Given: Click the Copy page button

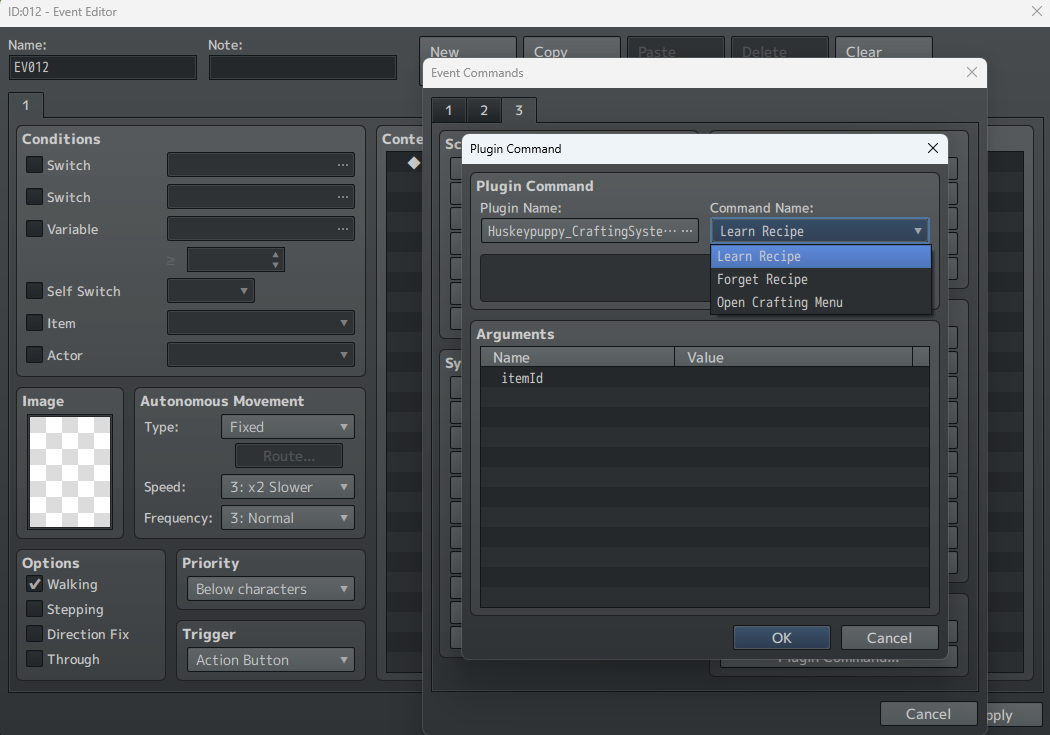Looking at the screenshot, I should [x=572, y=48].
